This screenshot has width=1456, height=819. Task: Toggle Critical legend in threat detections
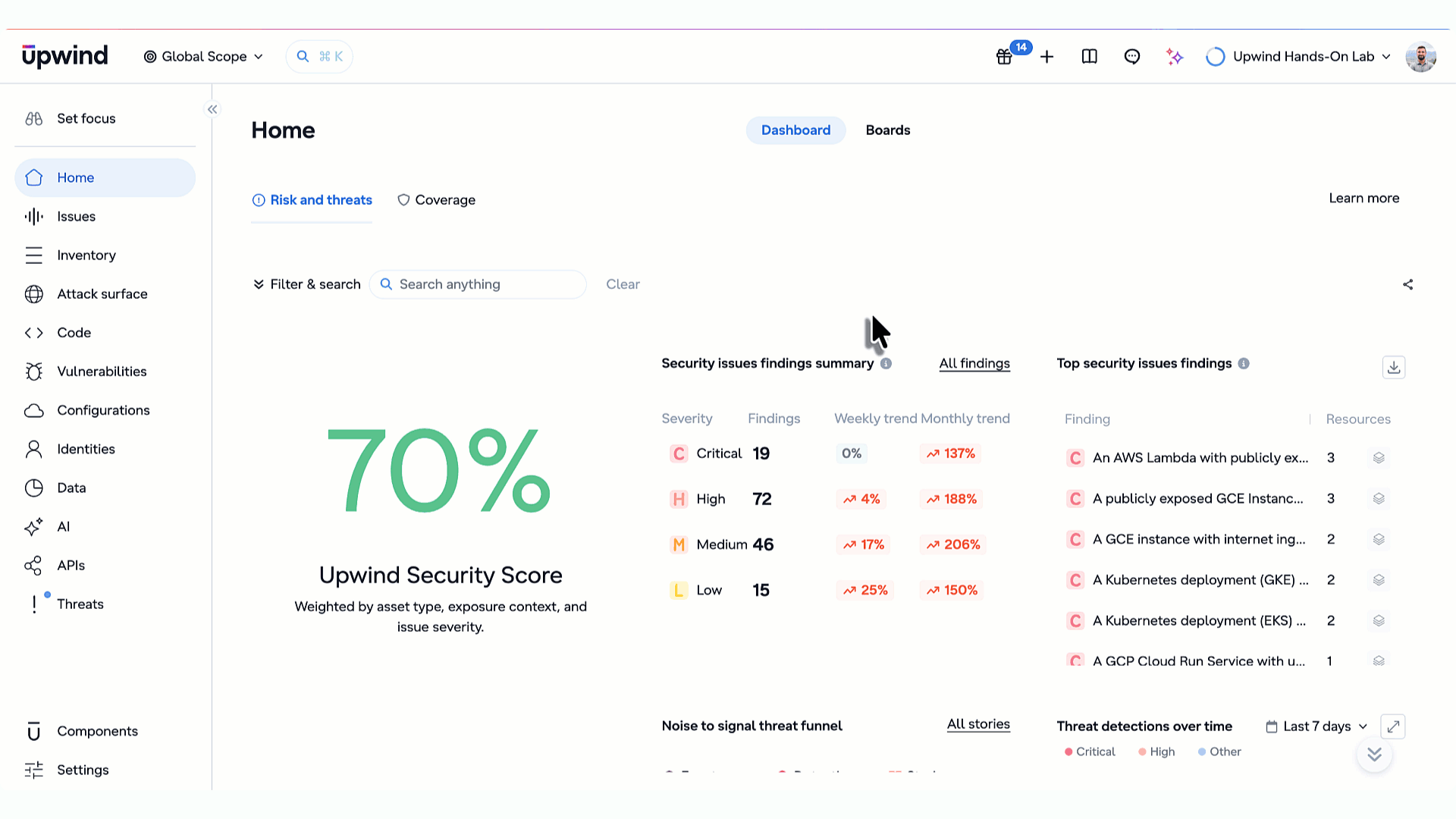pyautogui.click(x=1090, y=752)
